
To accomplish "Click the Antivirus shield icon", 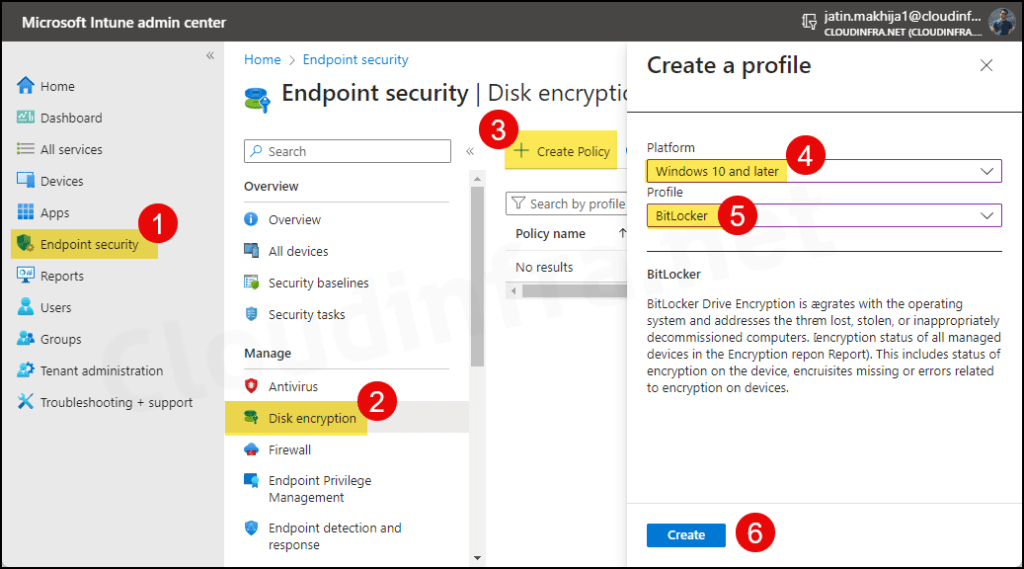I will point(251,385).
